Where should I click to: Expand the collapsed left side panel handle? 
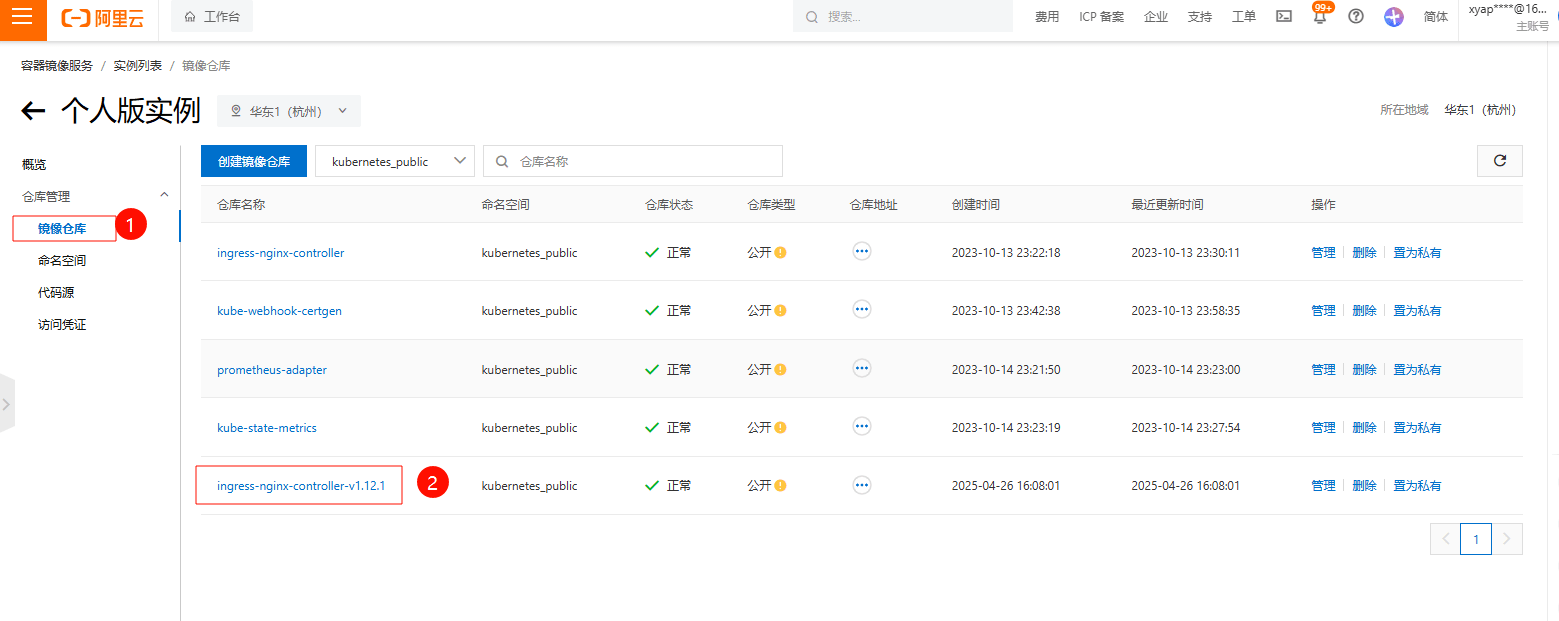point(6,404)
